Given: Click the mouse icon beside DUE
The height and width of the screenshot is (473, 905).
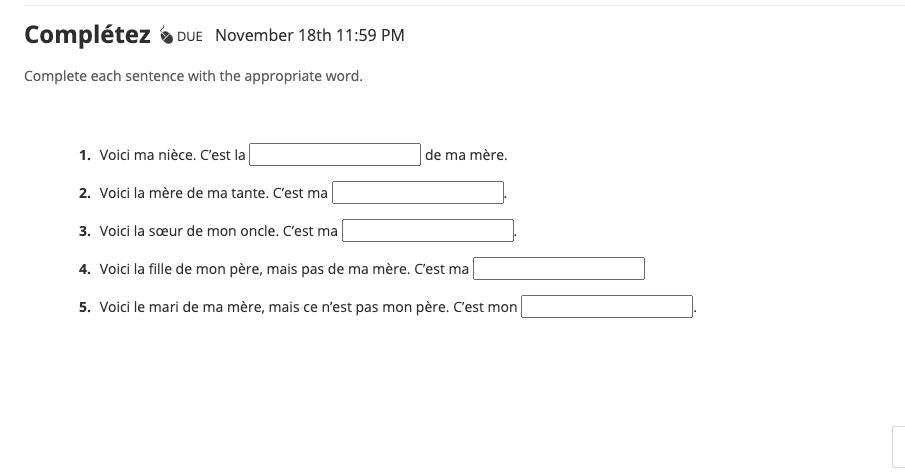Looking at the screenshot, I should tap(166, 36).
